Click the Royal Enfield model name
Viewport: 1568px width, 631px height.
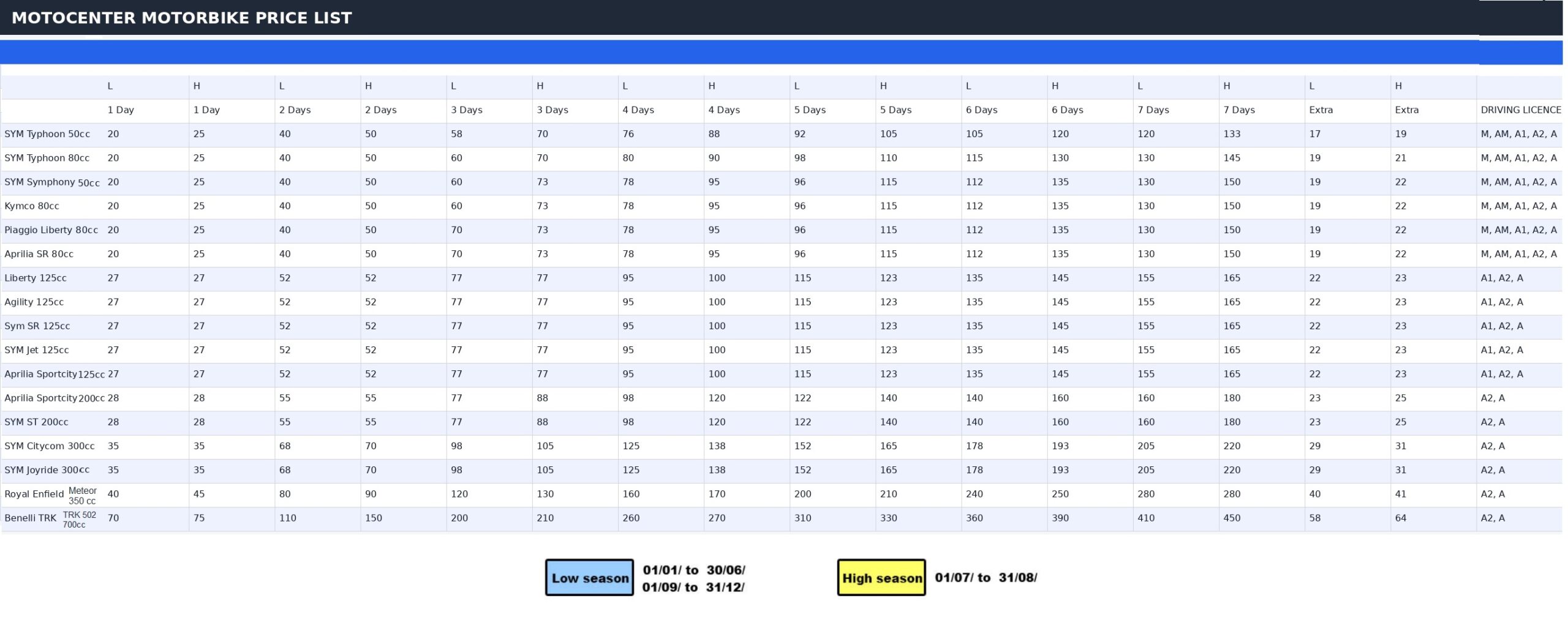[x=34, y=494]
